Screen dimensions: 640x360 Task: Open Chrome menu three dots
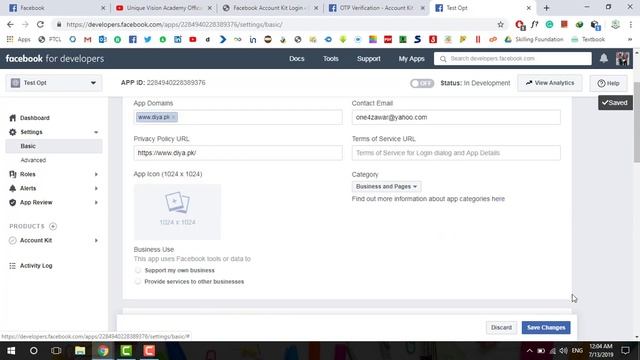pos(631,24)
